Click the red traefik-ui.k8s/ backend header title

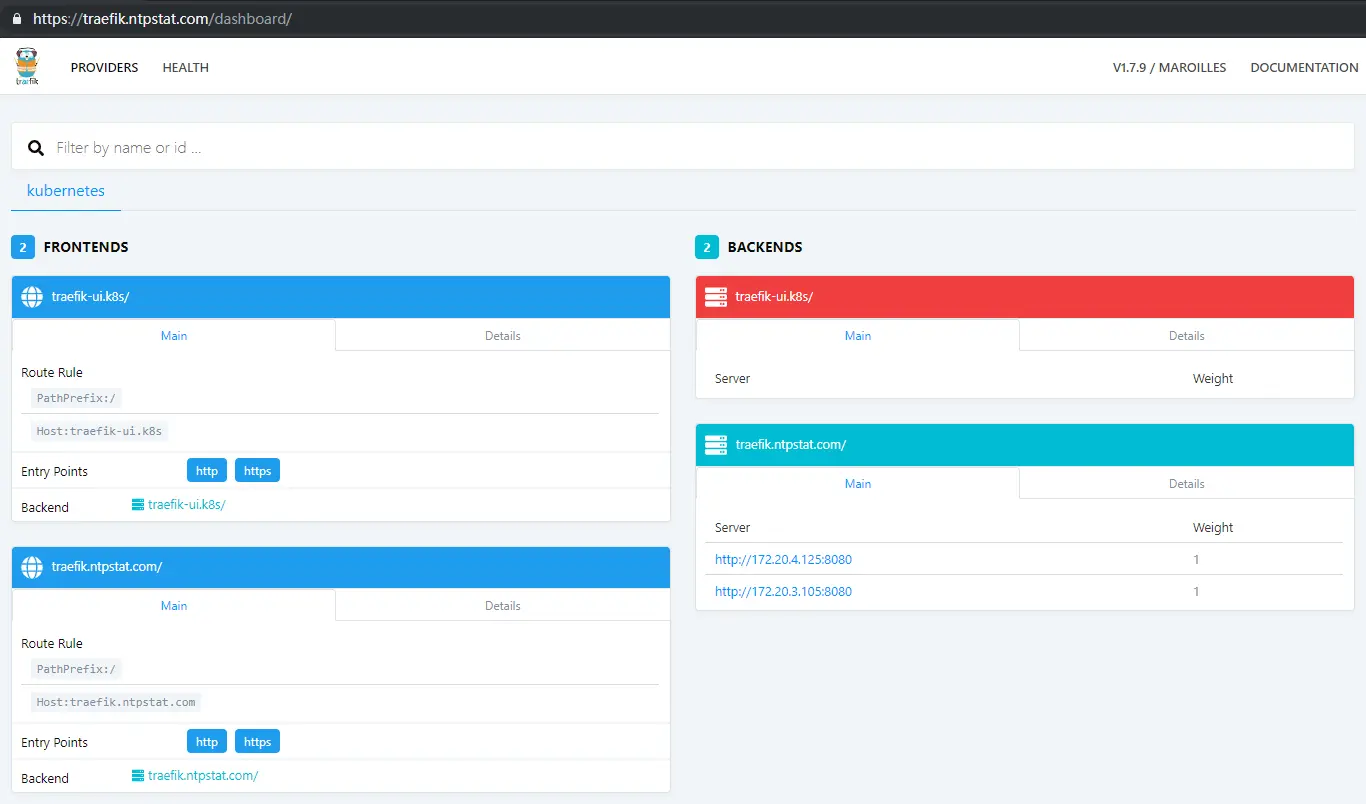[774, 297]
